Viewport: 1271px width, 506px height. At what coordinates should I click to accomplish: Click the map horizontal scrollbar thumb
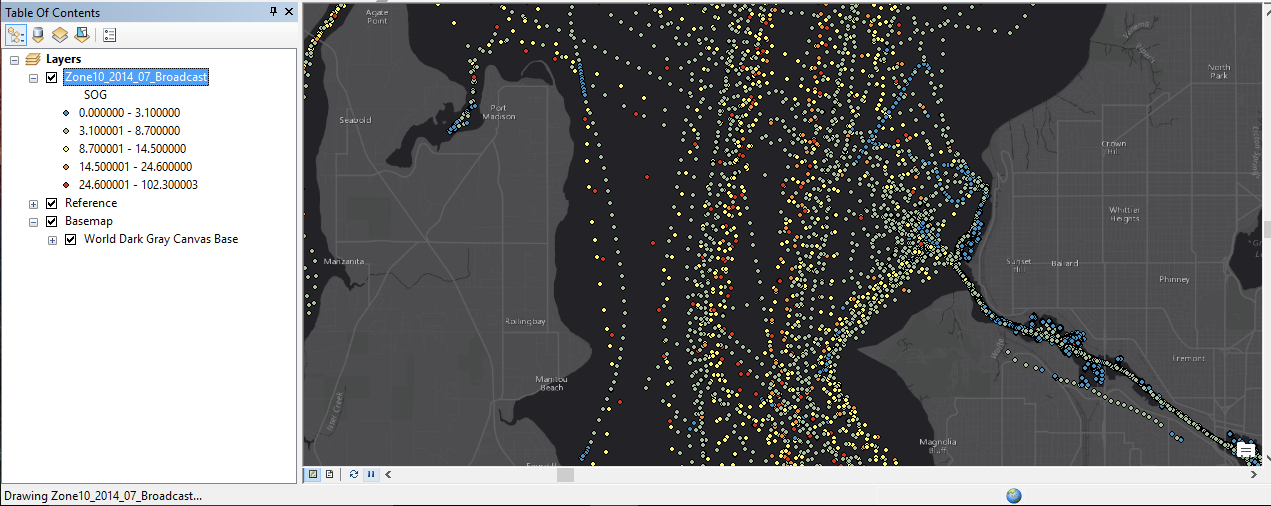pyautogui.click(x=565, y=474)
